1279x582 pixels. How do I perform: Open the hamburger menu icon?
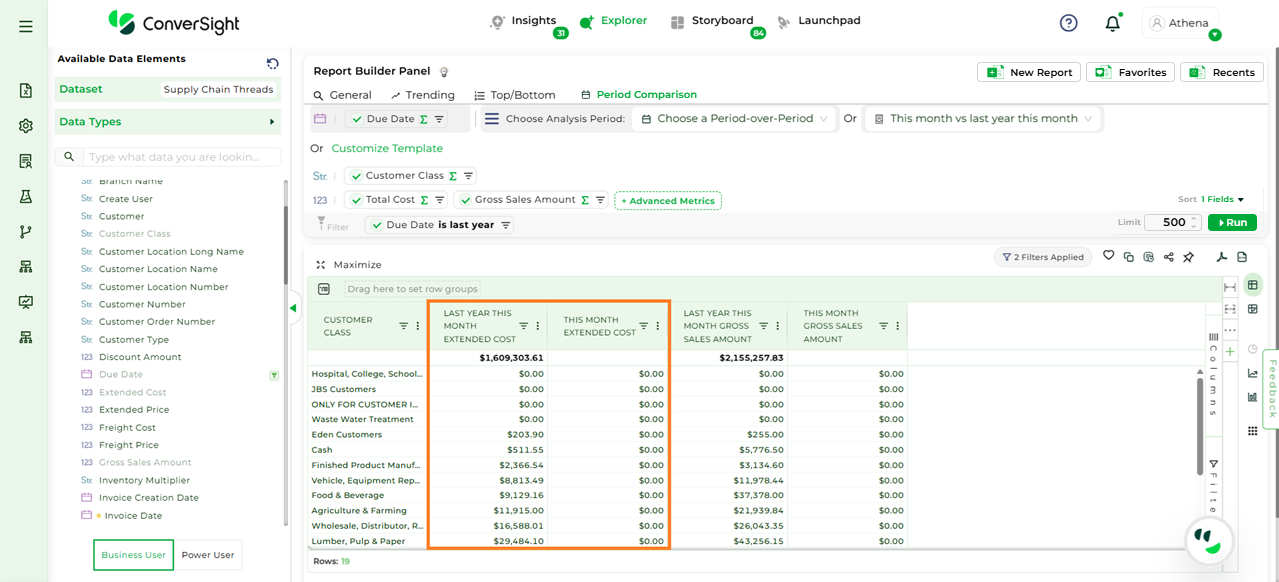pos(26,27)
